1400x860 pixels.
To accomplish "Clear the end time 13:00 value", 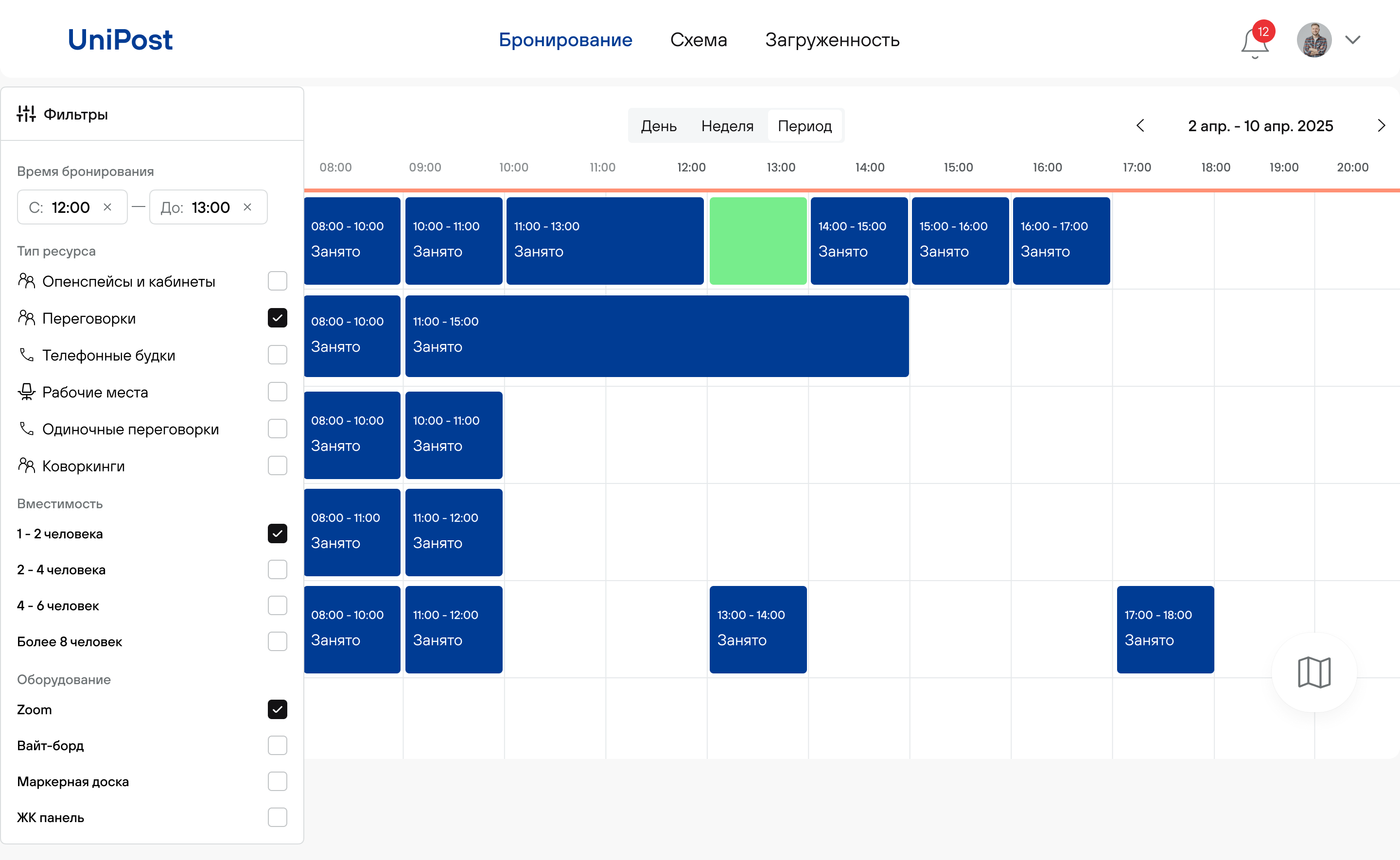I will 247,207.
